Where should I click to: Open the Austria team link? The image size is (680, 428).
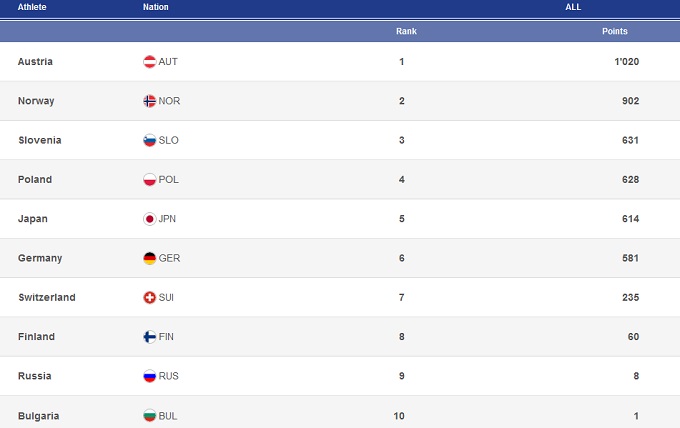pyautogui.click(x=35, y=62)
